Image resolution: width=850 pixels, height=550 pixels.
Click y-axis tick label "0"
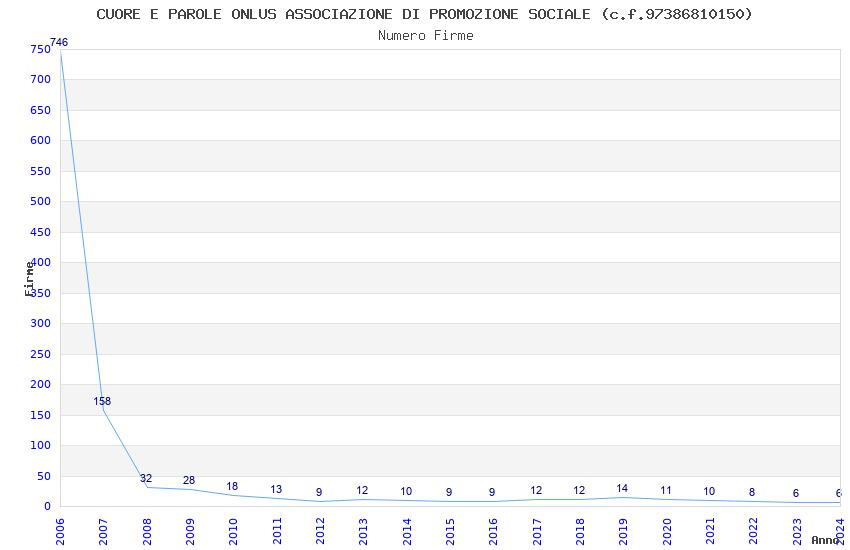[47, 506]
